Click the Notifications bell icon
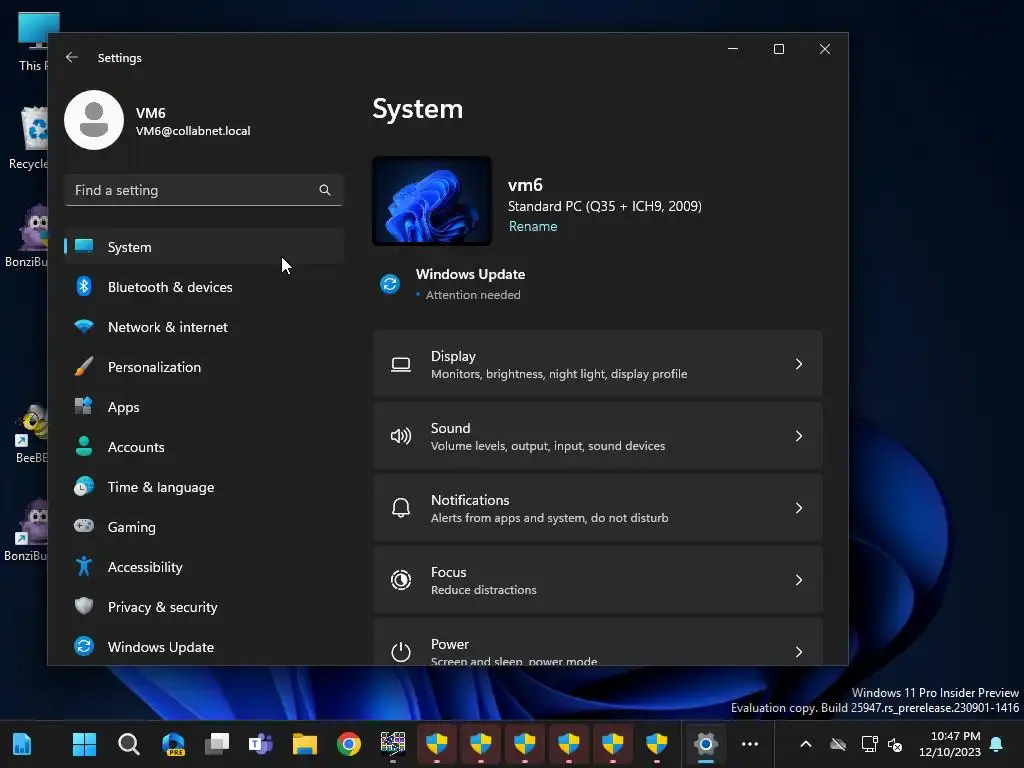Viewport: 1024px width, 768px height. pos(401,507)
